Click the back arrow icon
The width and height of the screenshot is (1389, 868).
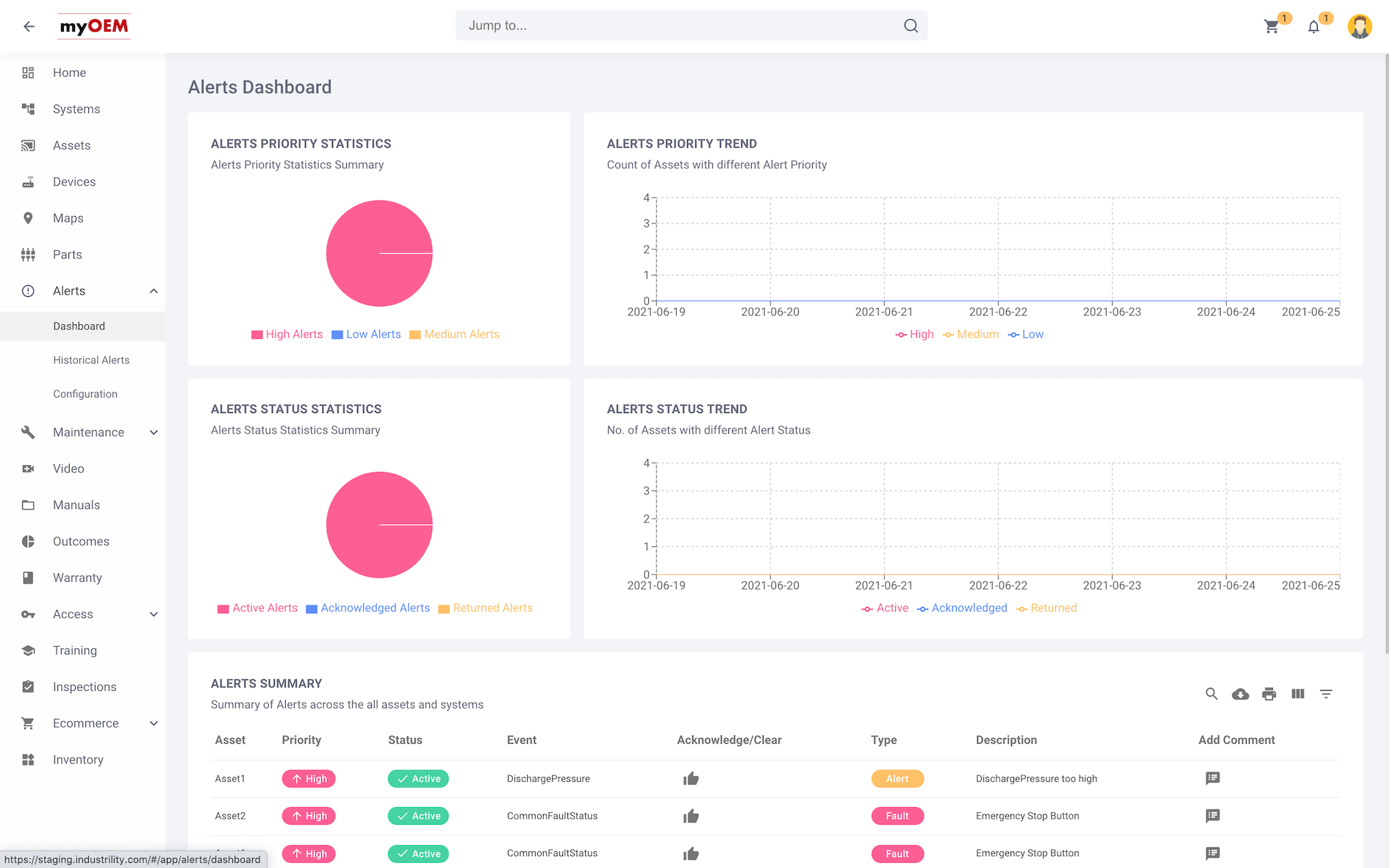pyautogui.click(x=29, y=26)
